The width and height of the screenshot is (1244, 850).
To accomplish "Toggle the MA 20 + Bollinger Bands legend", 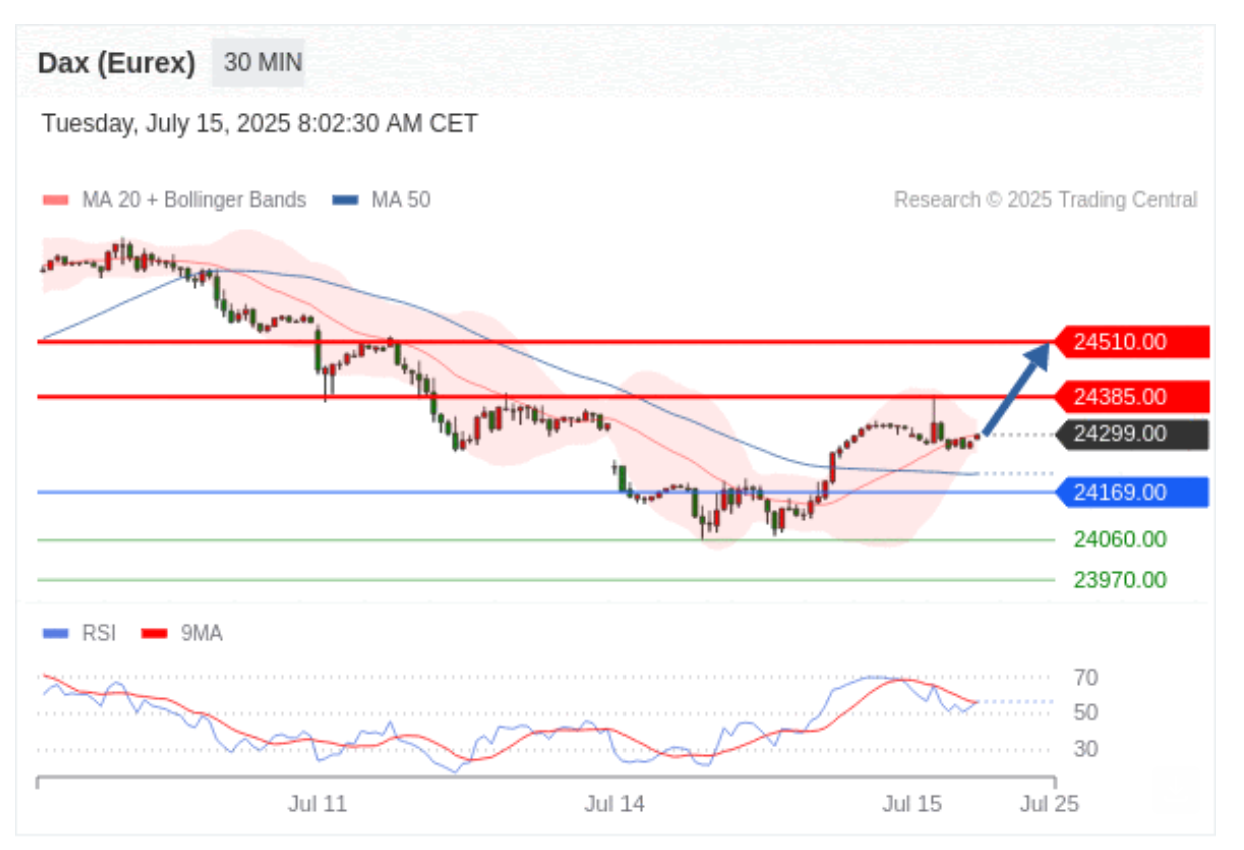I will [x=174, y=200].
